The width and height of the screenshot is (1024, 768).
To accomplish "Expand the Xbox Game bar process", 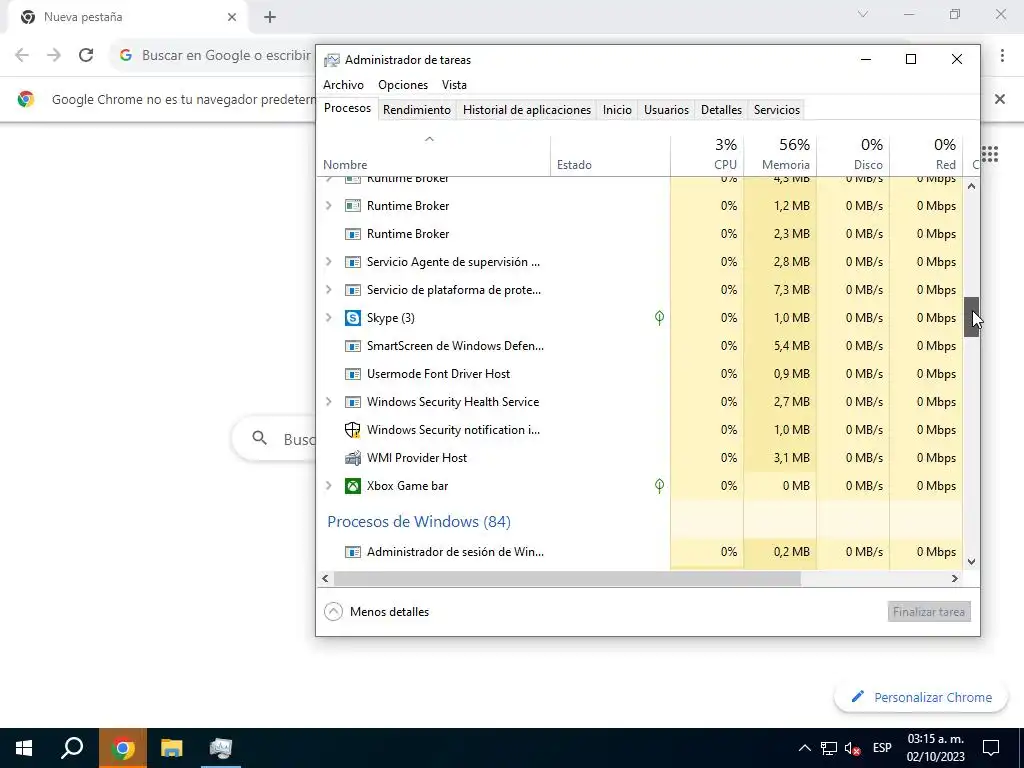I will pyautogui.click(x=328, y=486).
